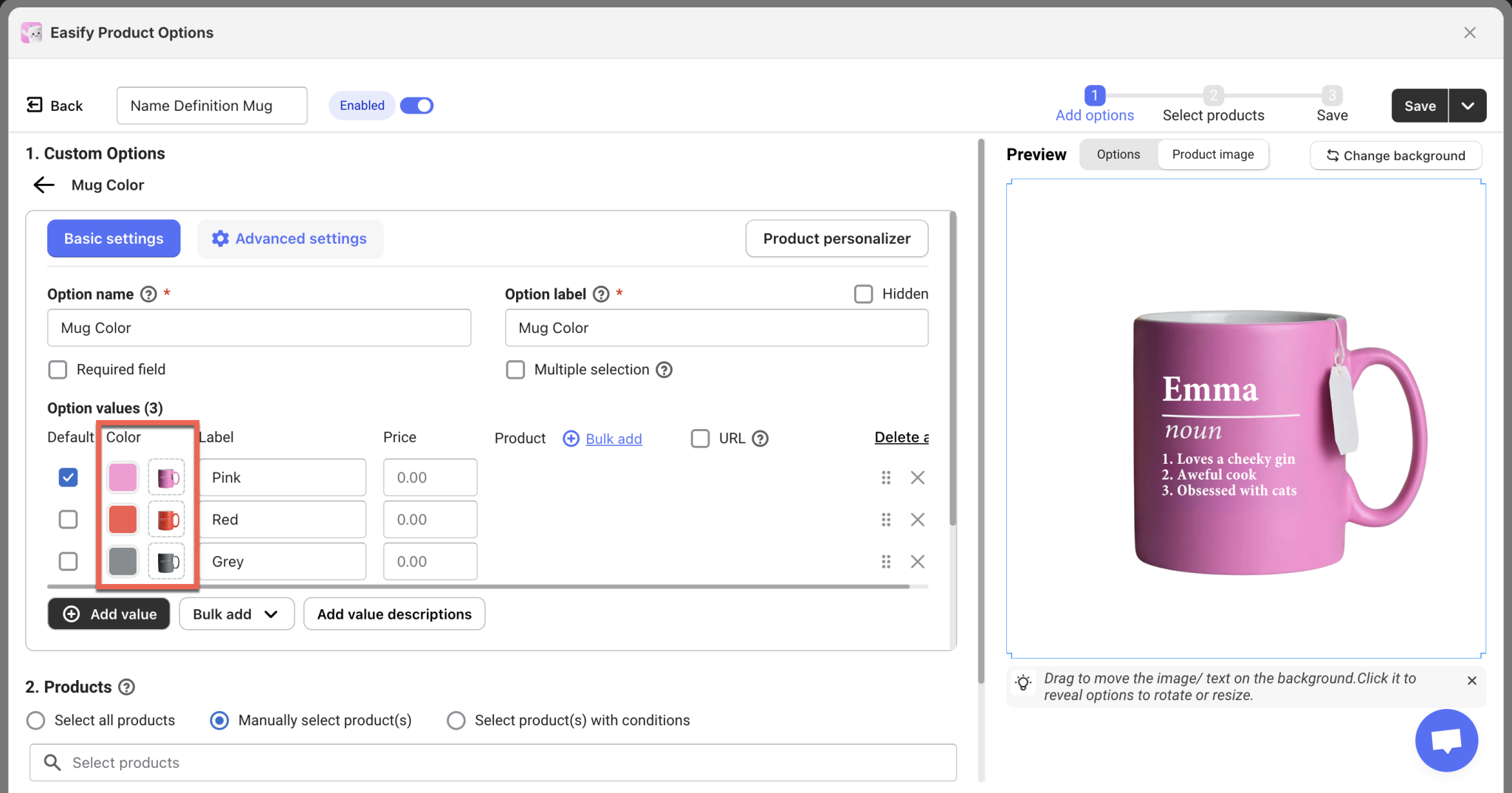Click the Option name help icon
The height and width of the screenshot is (793, 1512).
pos(148,295)
